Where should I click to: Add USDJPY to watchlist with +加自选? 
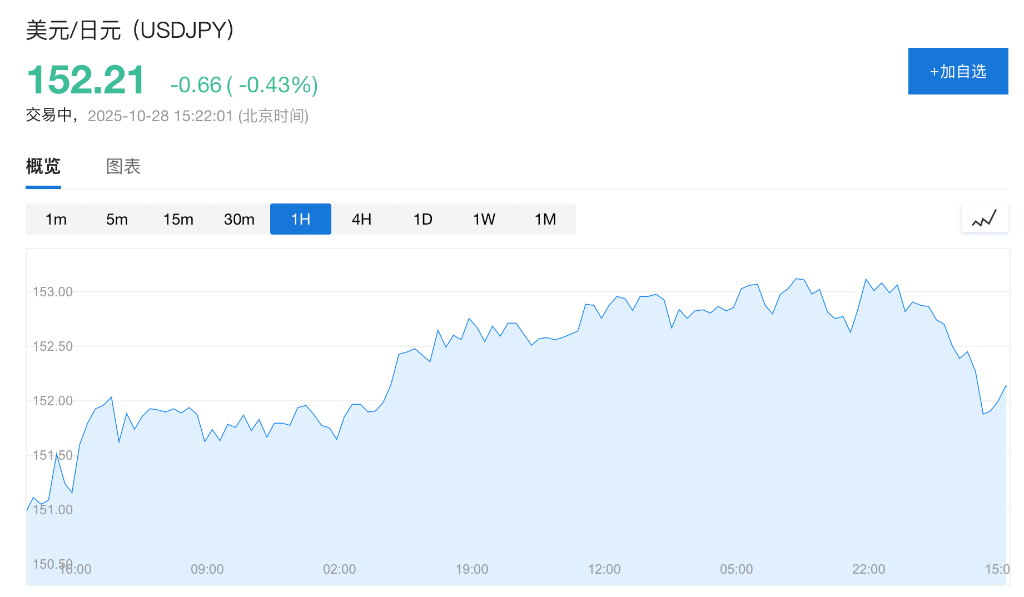[957, 71]
